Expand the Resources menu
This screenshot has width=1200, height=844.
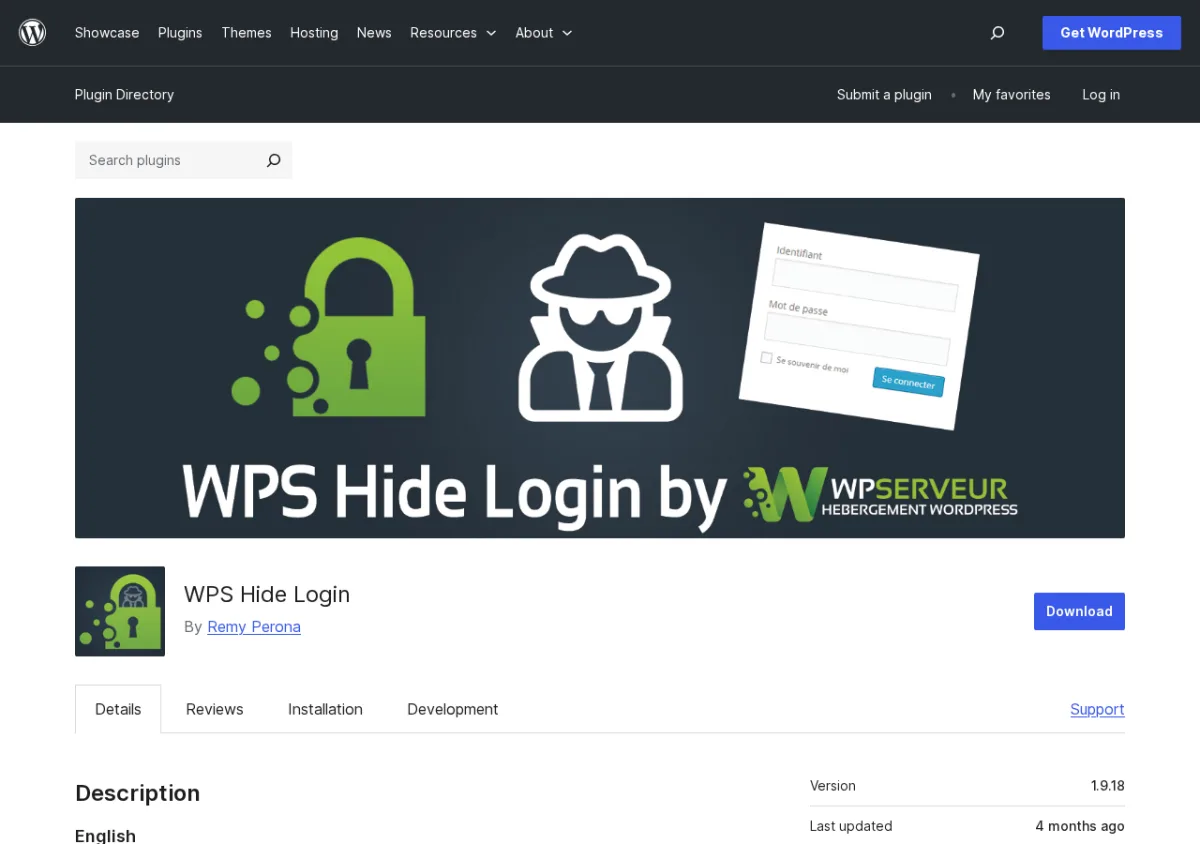453,33
